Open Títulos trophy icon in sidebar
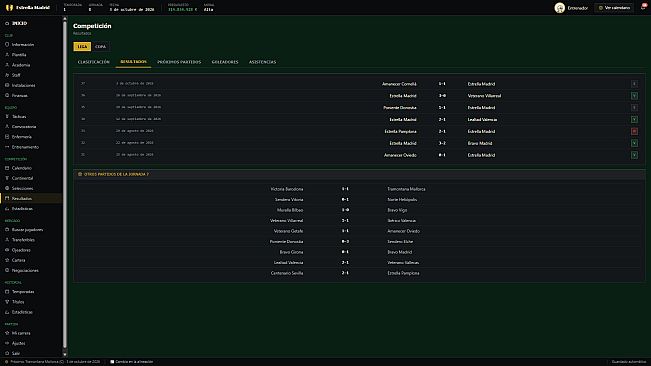This screenshot has width=651, height=366. tap(7, 302)
